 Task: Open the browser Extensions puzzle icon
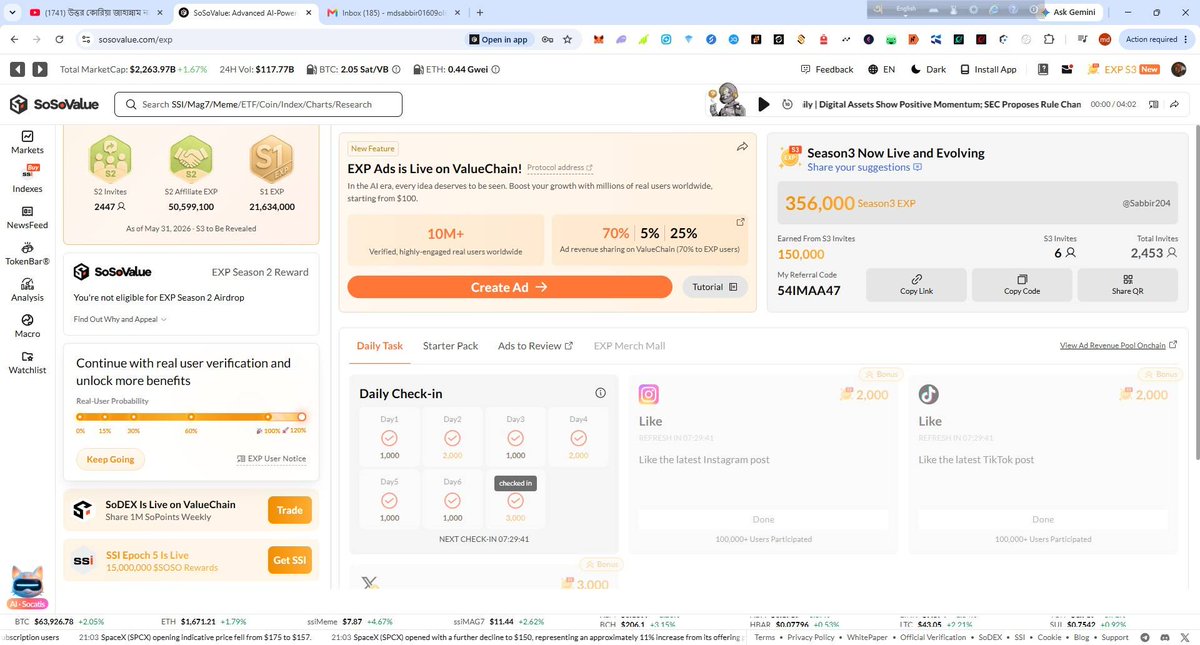coord(1049,39)
